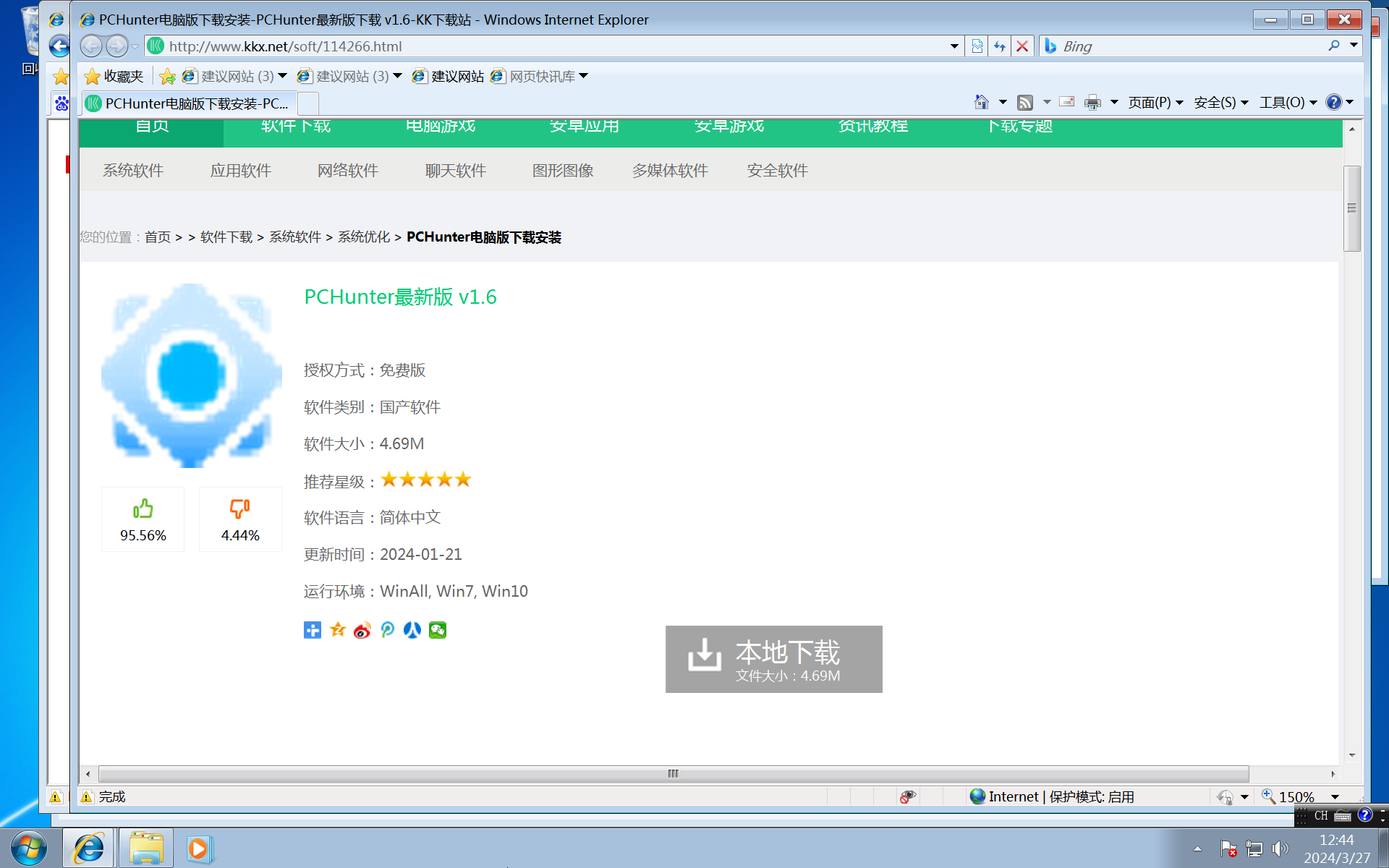Screen dimensions: 1389x868
Task: Click the IE Home toolbar icon
Action: point(981,102)
